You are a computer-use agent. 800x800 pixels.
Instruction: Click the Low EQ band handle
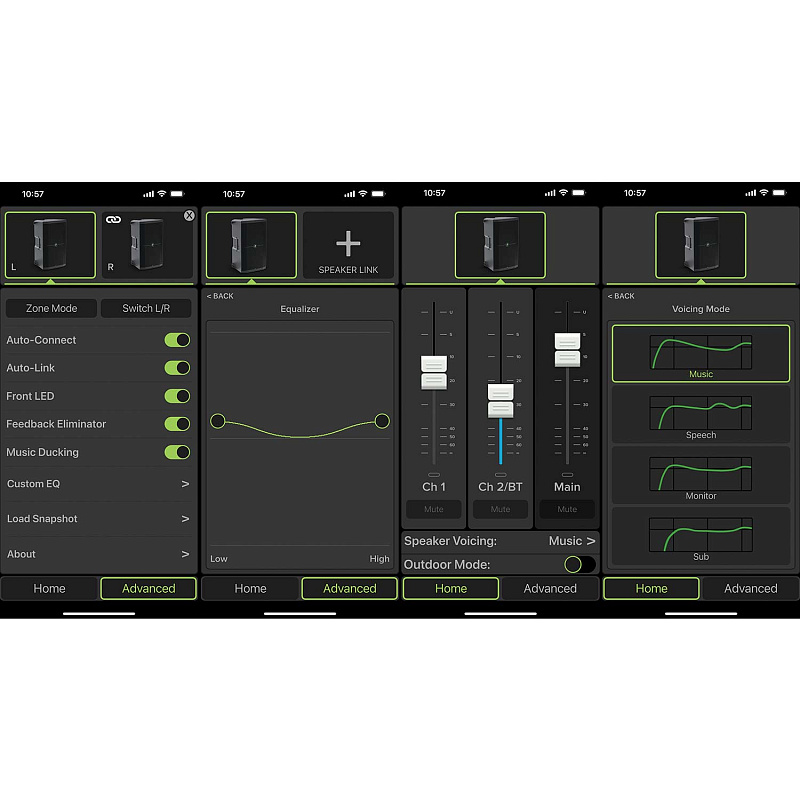[x=218, y=421]
